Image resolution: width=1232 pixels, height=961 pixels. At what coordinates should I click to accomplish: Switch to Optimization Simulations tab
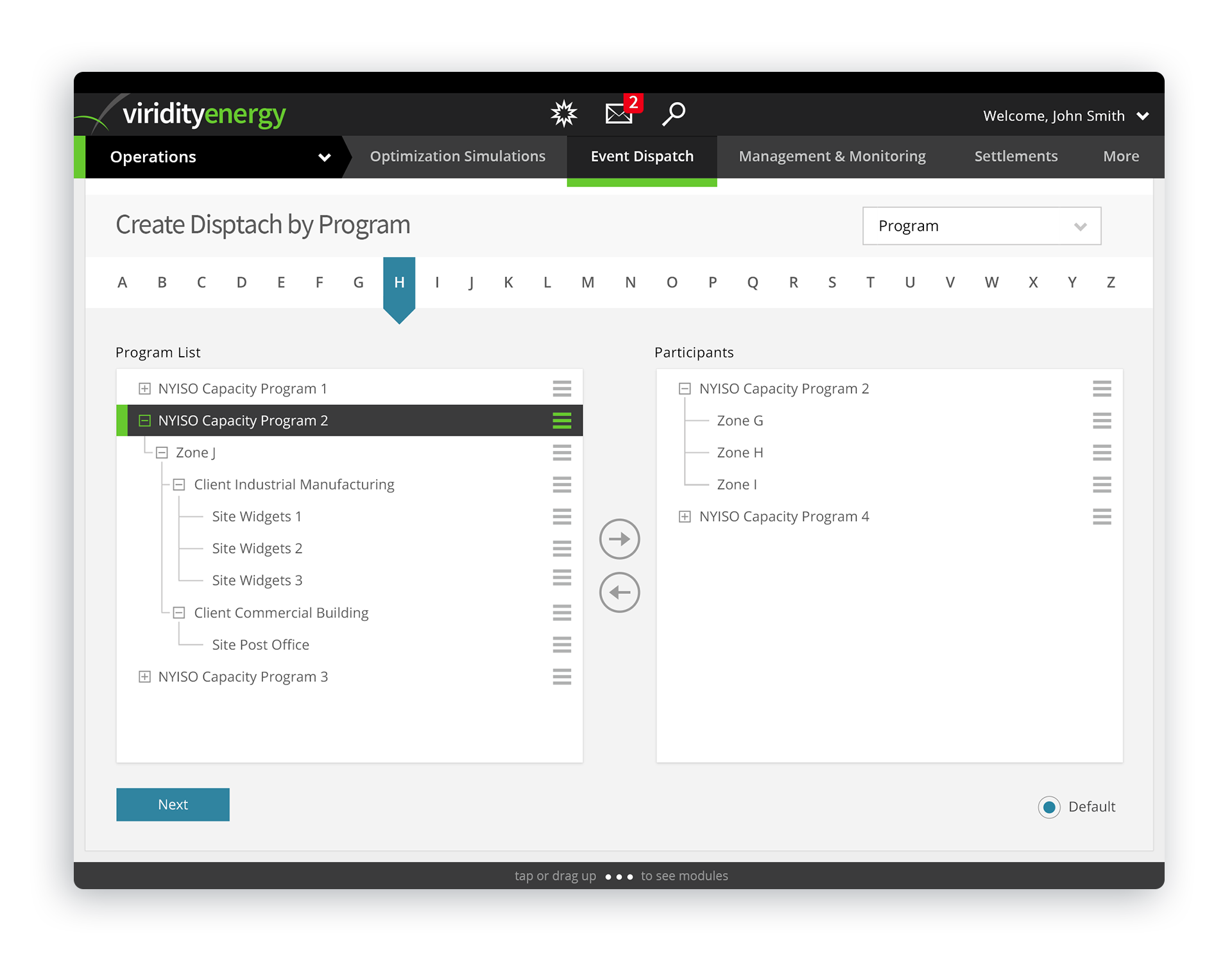[458, 157]
